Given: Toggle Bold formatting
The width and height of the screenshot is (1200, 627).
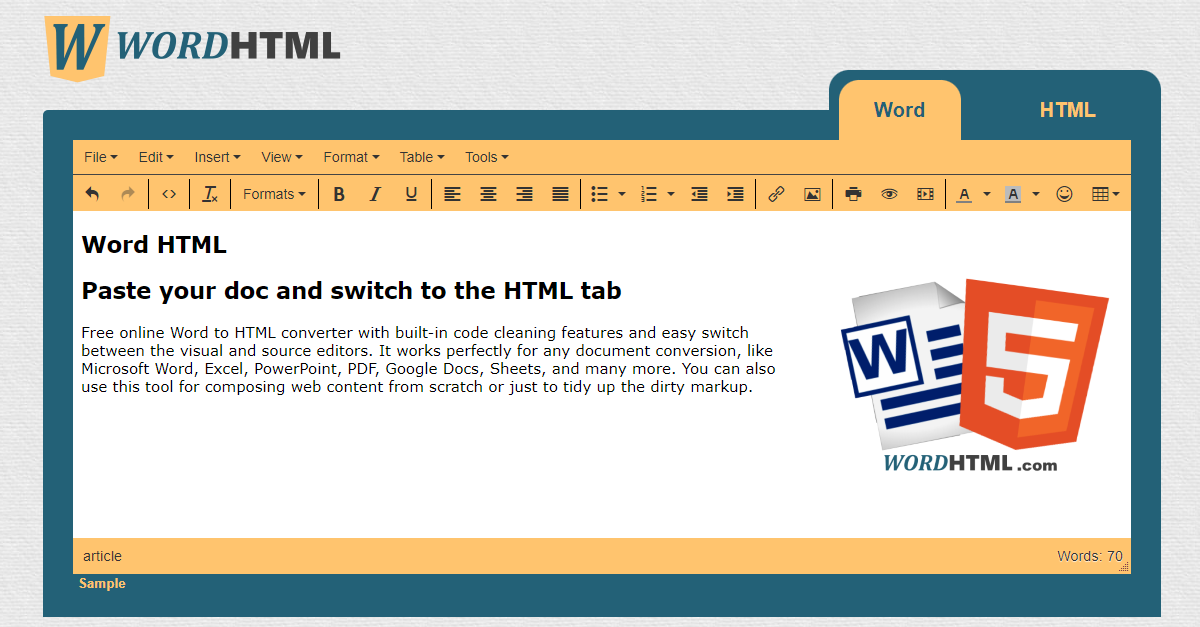Looking at the screenshot, I should point(339,194).
